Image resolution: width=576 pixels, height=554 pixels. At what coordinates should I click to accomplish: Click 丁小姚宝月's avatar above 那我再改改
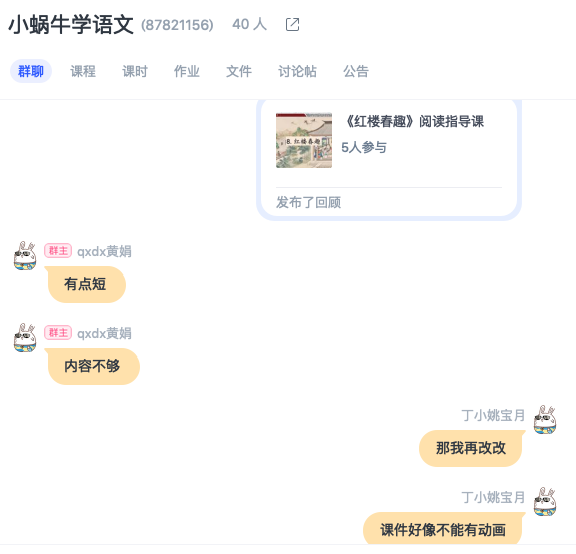click(x=545, y=420)
